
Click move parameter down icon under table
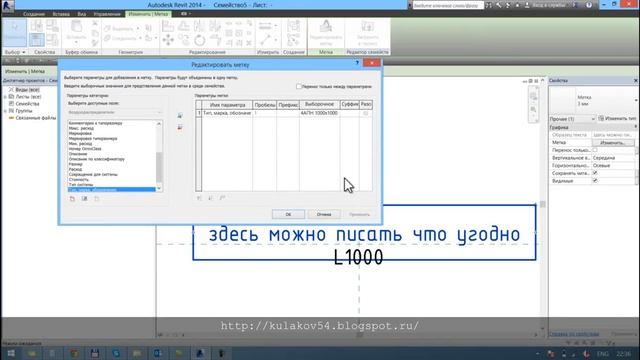pos(211,198)
